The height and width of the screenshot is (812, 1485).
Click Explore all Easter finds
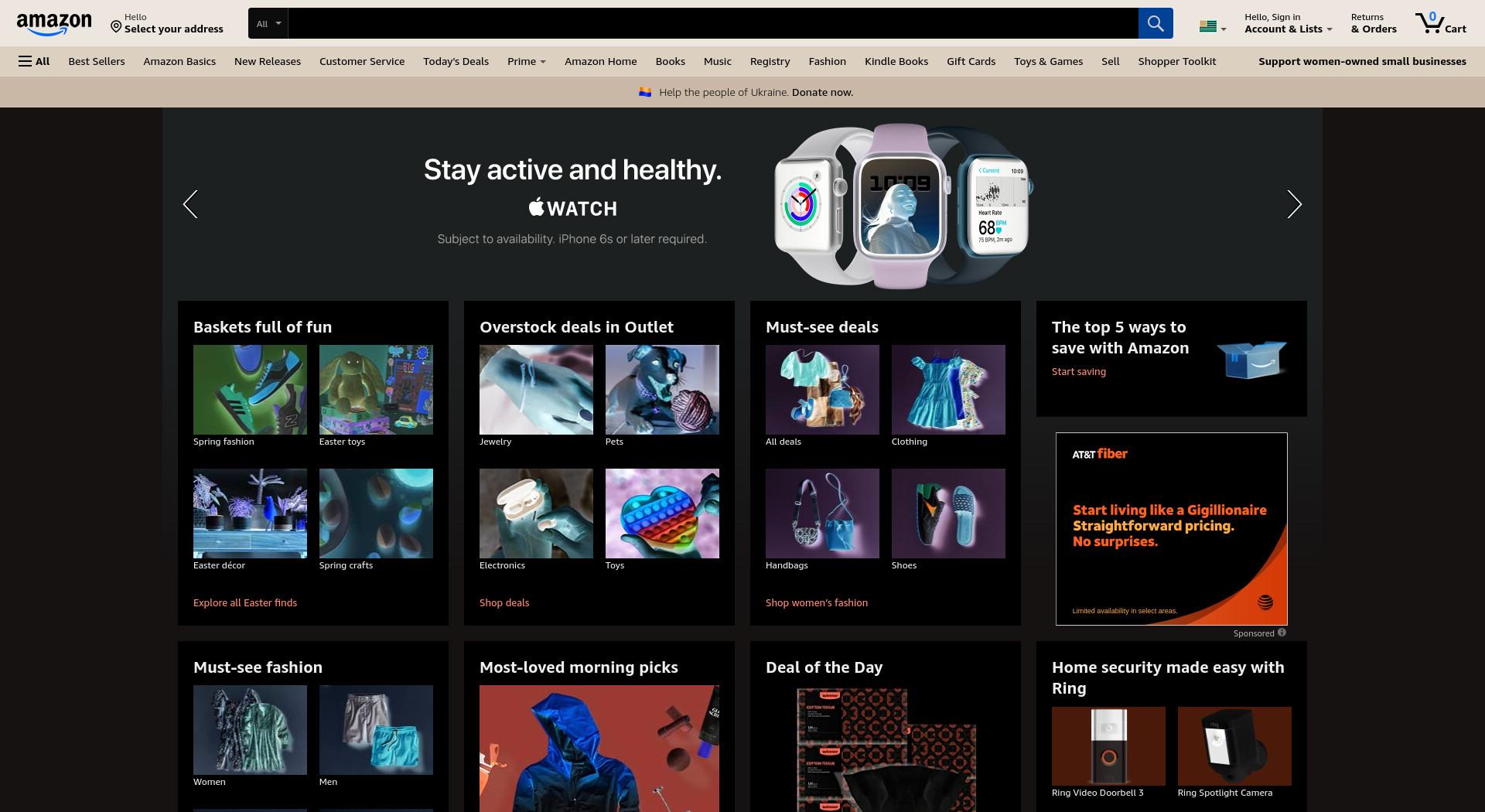pyautogui.click(x=245, y=602)
